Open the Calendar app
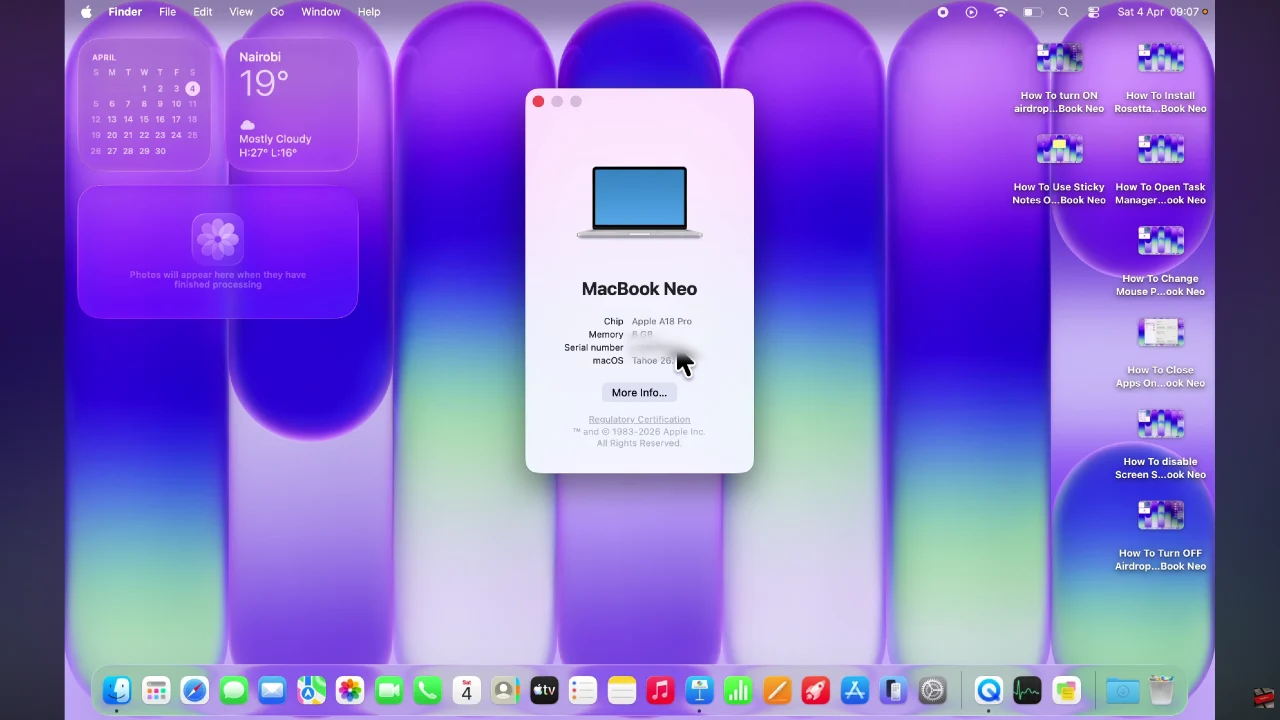This screenshot has width=1280, height=720. coord(466,690)
